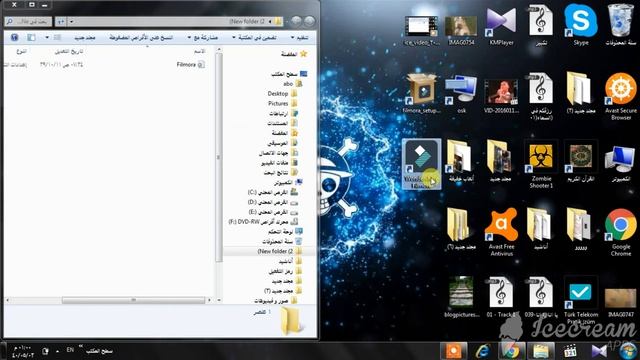Open Chrome from the taskbar
The height and width of the screenshot is (360, 640).
coord(511,351)
